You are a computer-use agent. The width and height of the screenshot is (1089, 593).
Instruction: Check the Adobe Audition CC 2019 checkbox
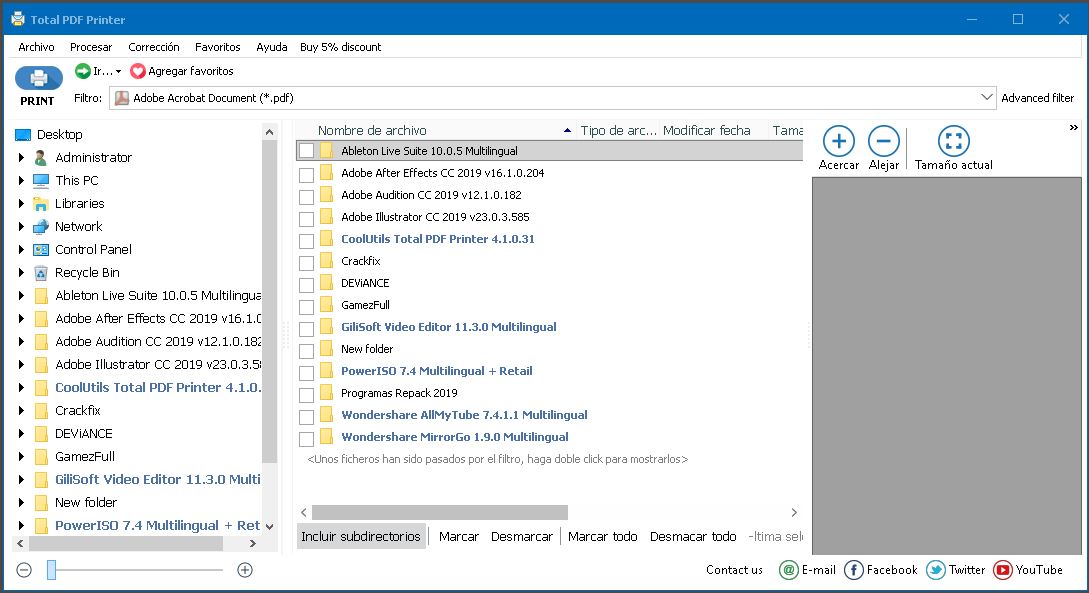coord(306,197)
